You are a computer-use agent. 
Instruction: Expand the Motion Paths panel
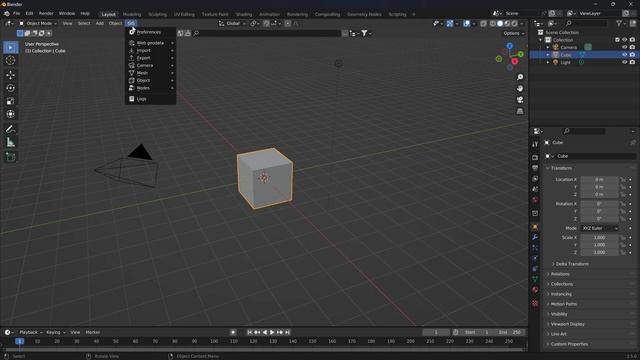[x=563, y=304]
